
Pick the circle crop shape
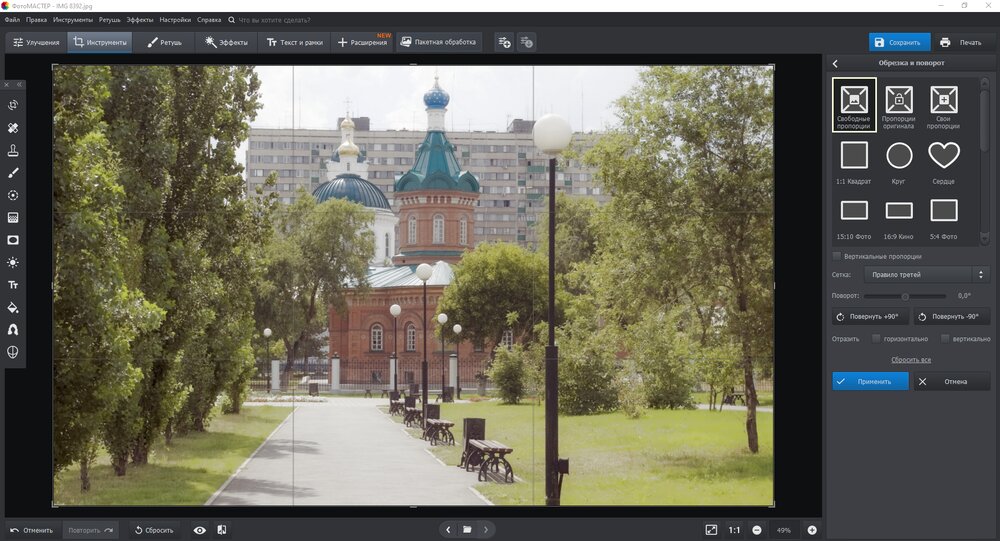coord(899,156)
